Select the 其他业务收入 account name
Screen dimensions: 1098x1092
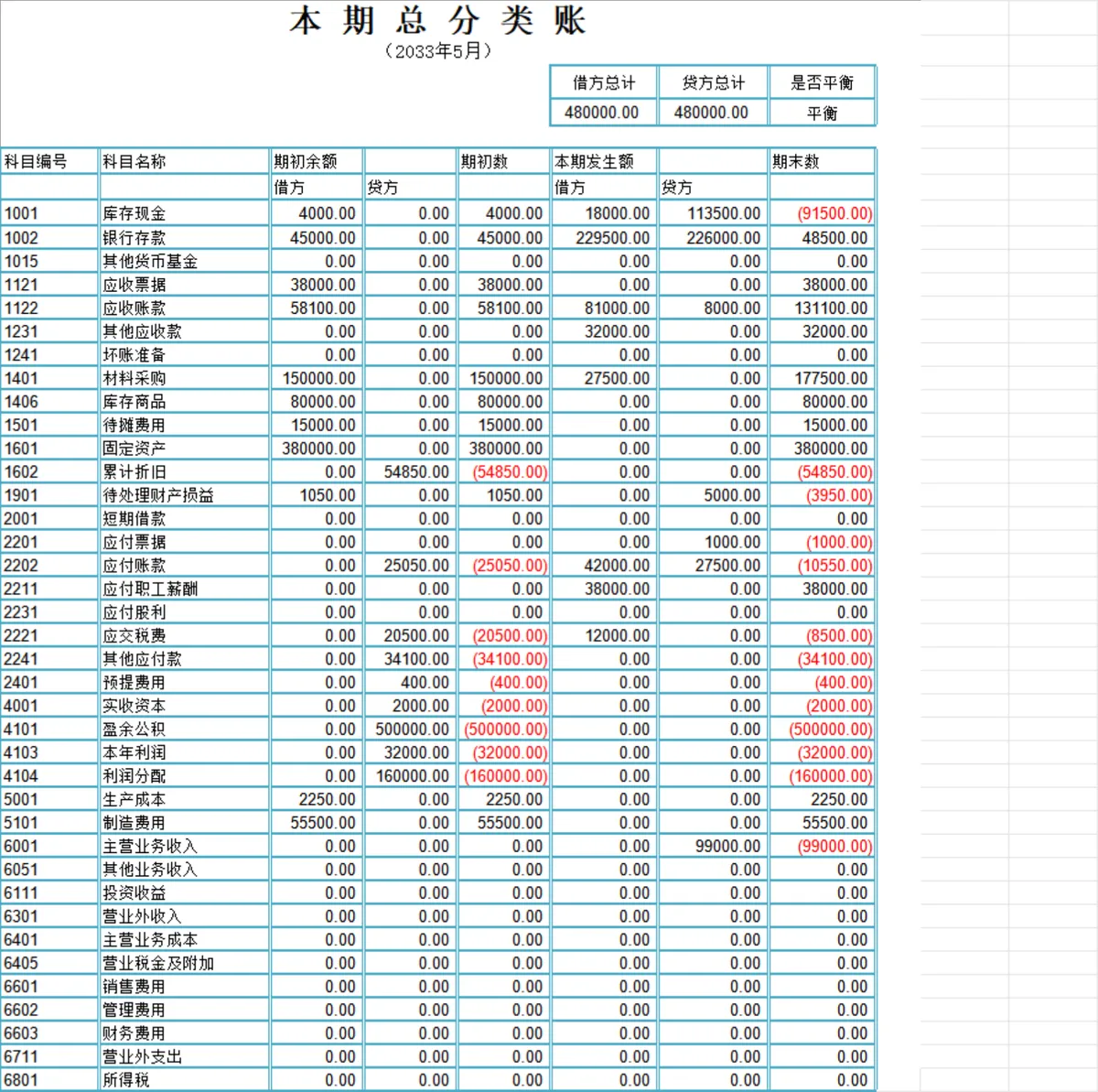150,870
